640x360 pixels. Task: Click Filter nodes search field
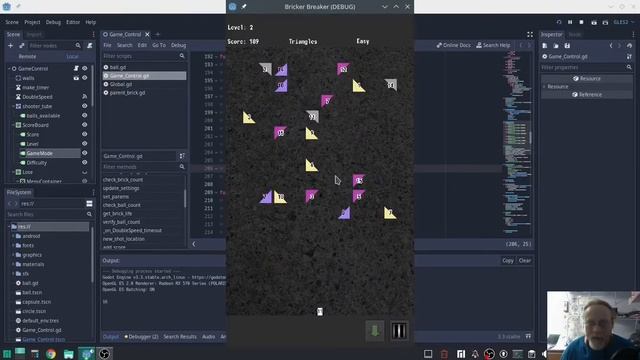54,46
